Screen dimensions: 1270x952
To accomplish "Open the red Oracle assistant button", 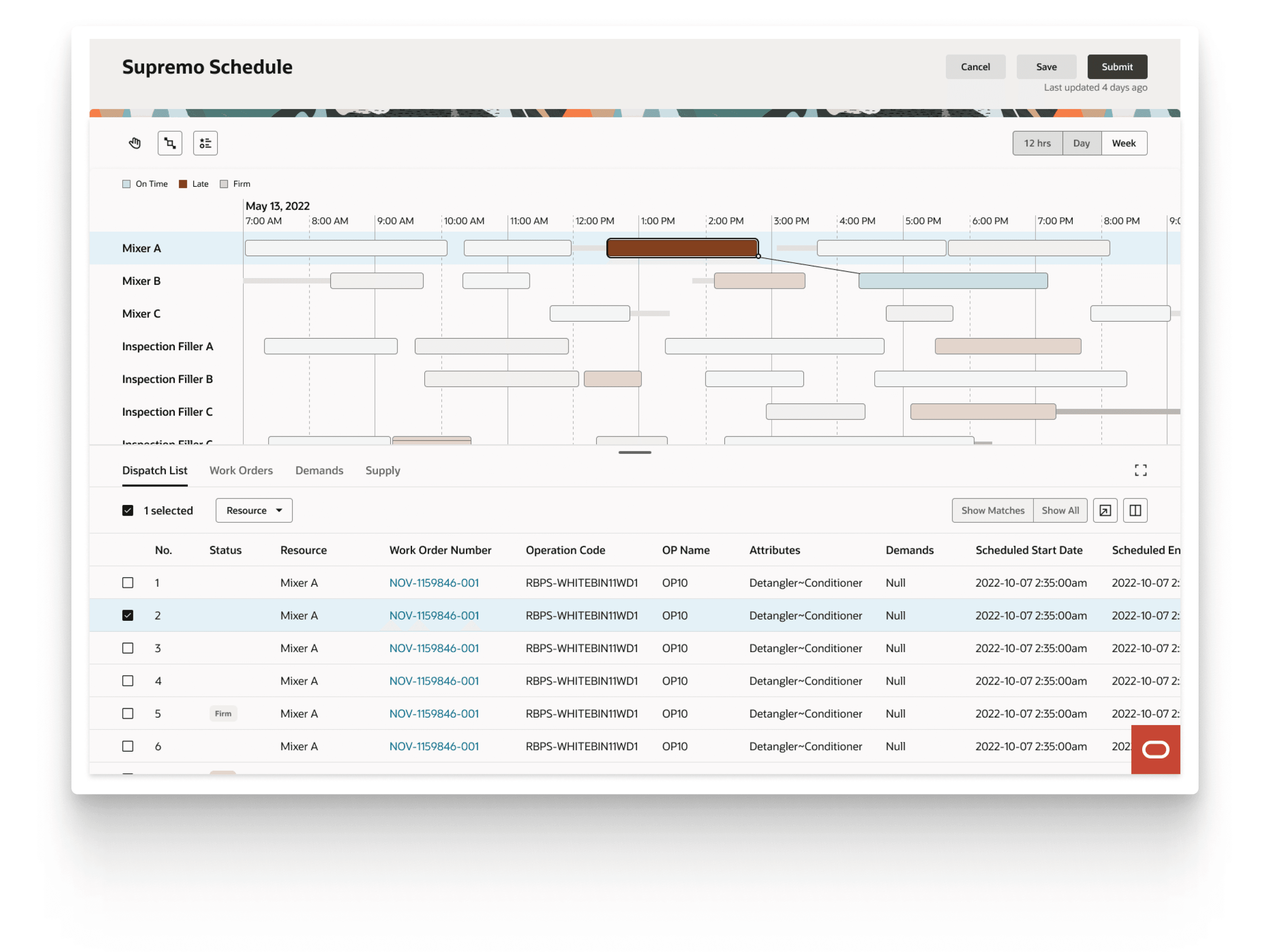I will 1155,749.
